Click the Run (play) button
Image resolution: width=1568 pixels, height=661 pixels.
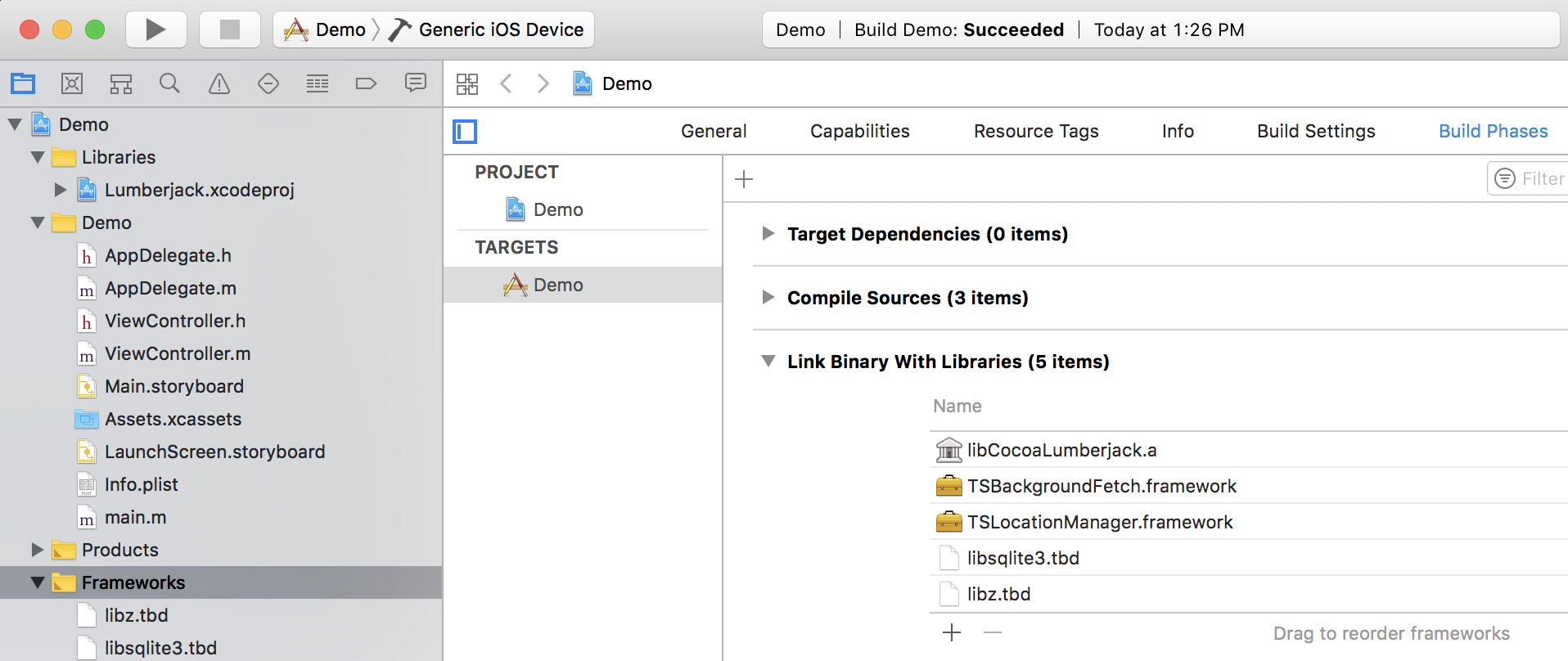155,30
